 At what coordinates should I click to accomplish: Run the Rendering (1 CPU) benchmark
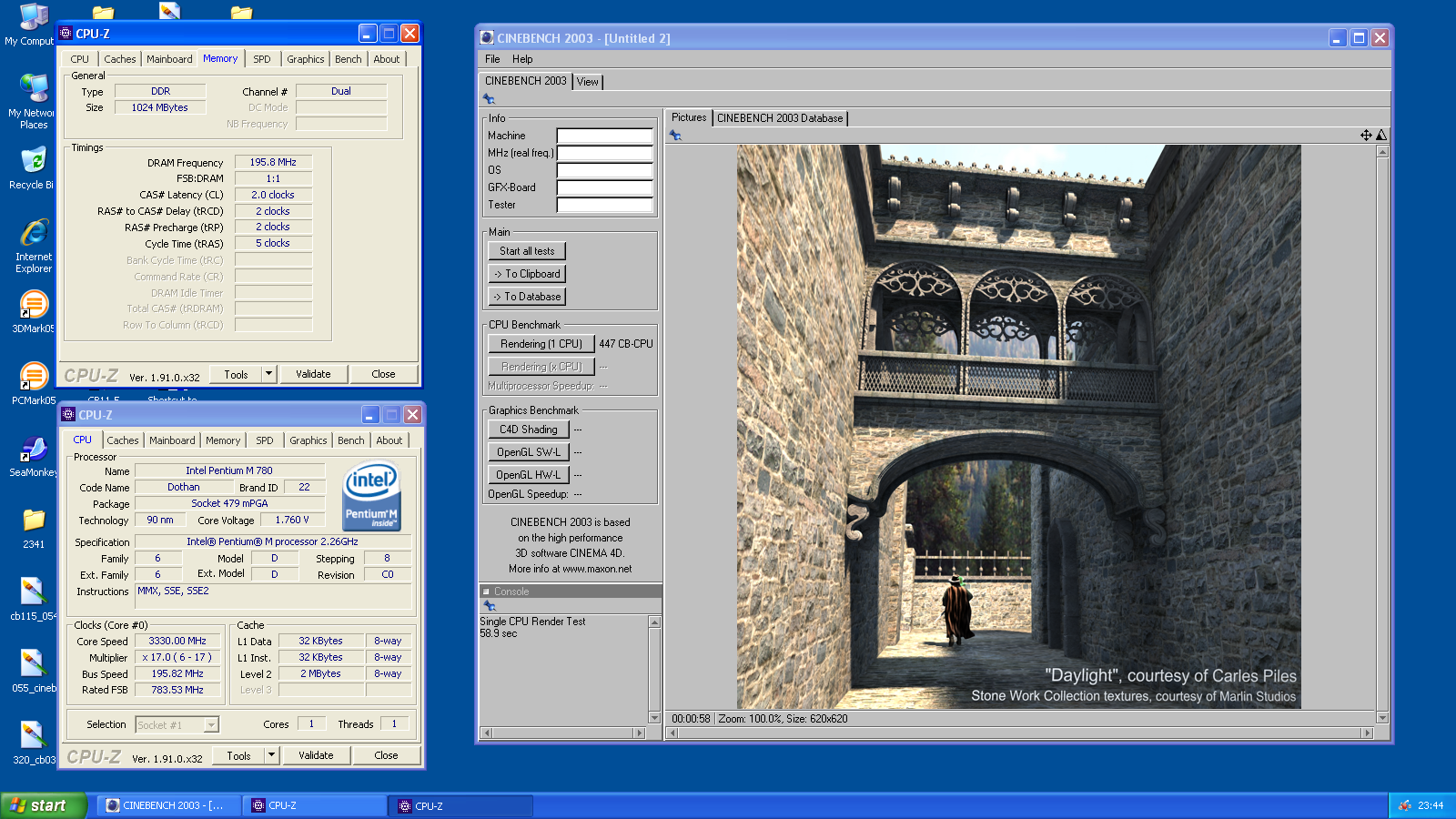[541, 344]
